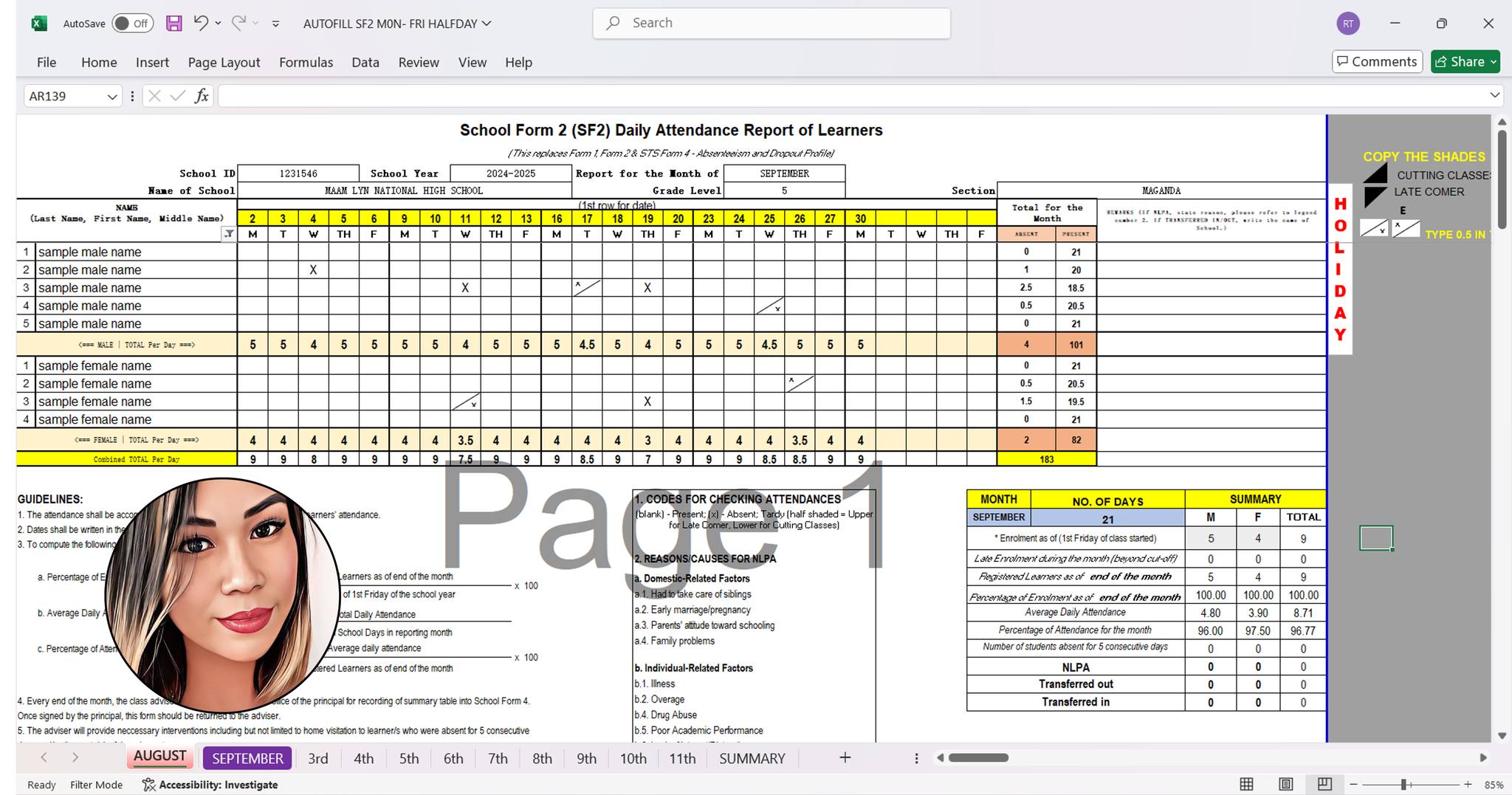Image resolution: width=1512 pixels, height=795 pixels.
Task: Save the workbook with floppy icon
Action: [173, 24]
